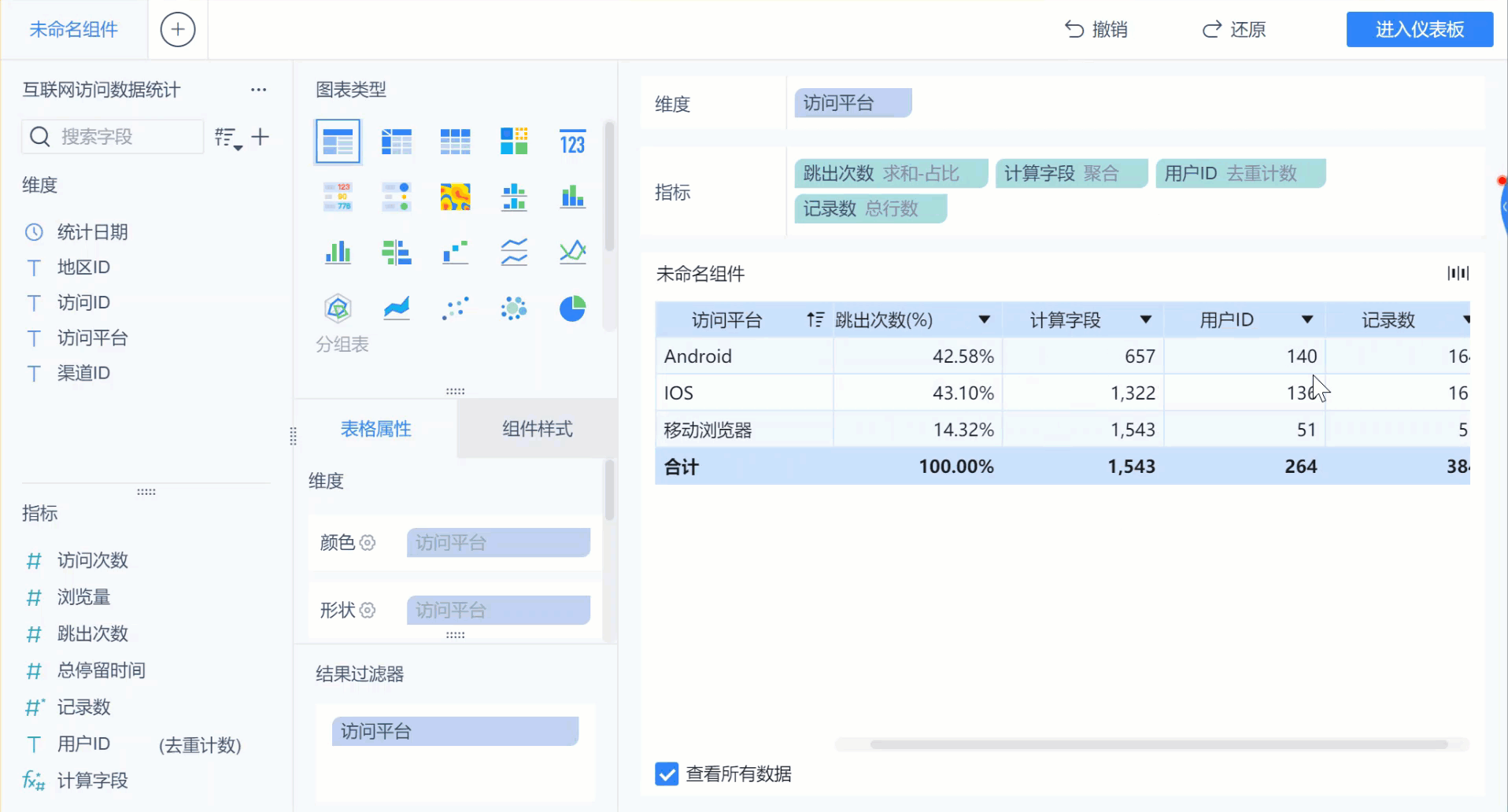Add a new component with the circled plus
This screenshot has height=812, width=1508.
click(178, 30)
